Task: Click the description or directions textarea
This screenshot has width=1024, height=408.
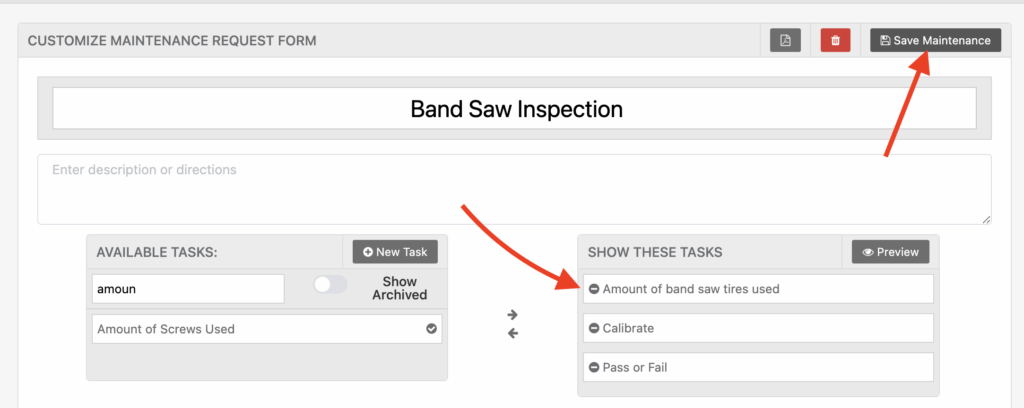Action: click(514, 188)
